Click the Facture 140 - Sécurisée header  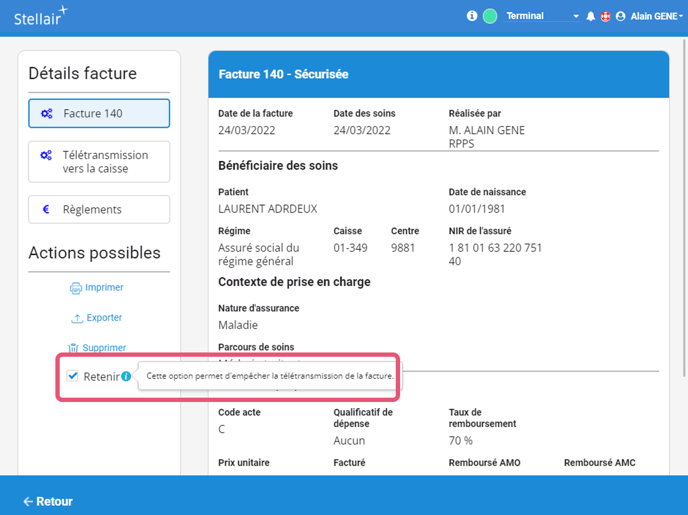(x=283, y=75)
